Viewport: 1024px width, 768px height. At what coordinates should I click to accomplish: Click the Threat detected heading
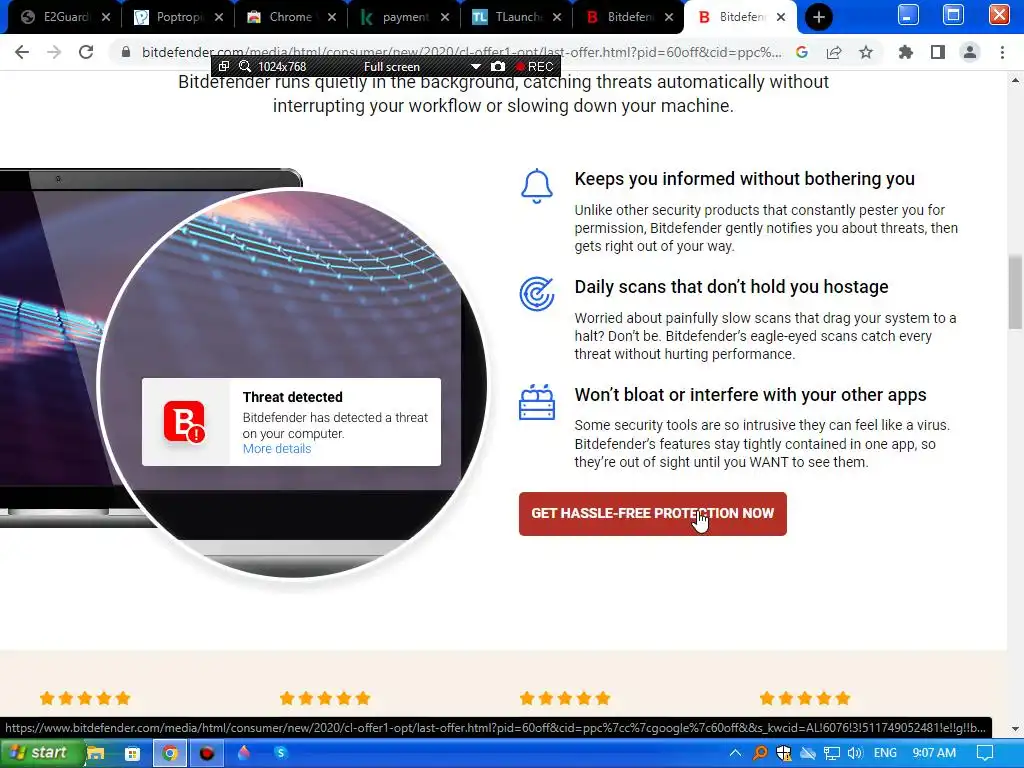coord(293,397)
